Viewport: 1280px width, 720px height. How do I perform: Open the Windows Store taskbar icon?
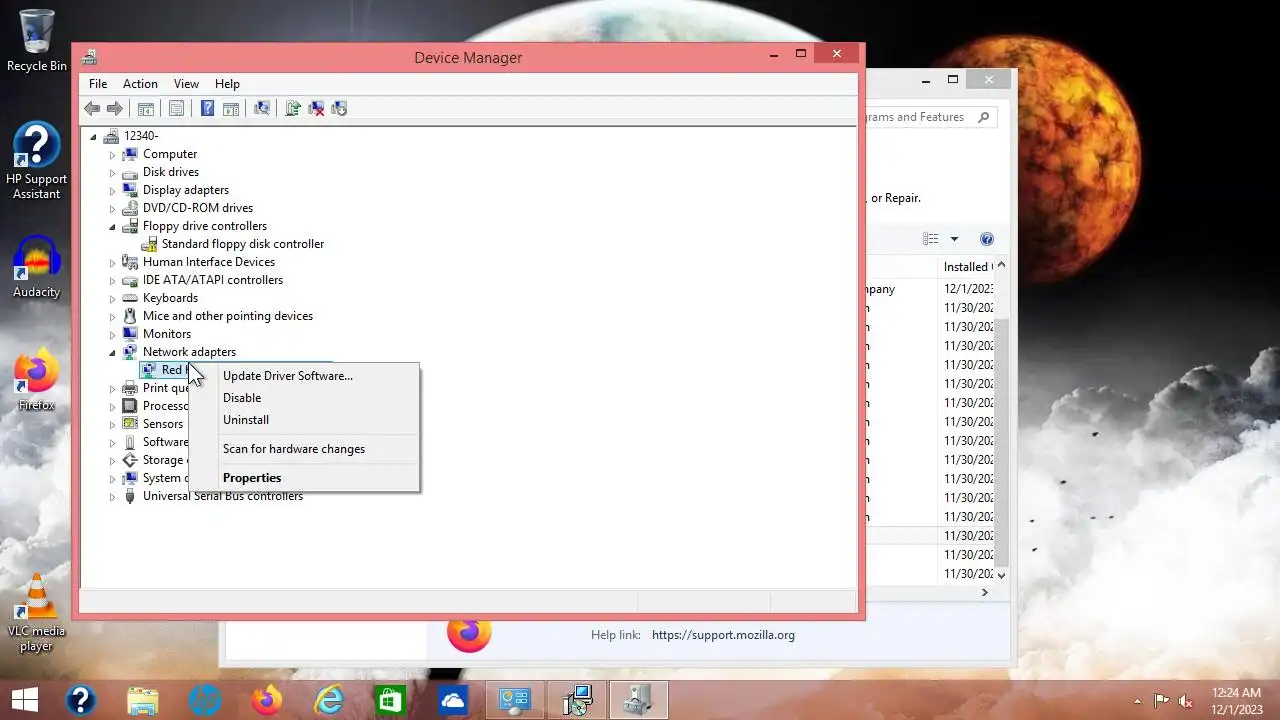pos(390,700)
